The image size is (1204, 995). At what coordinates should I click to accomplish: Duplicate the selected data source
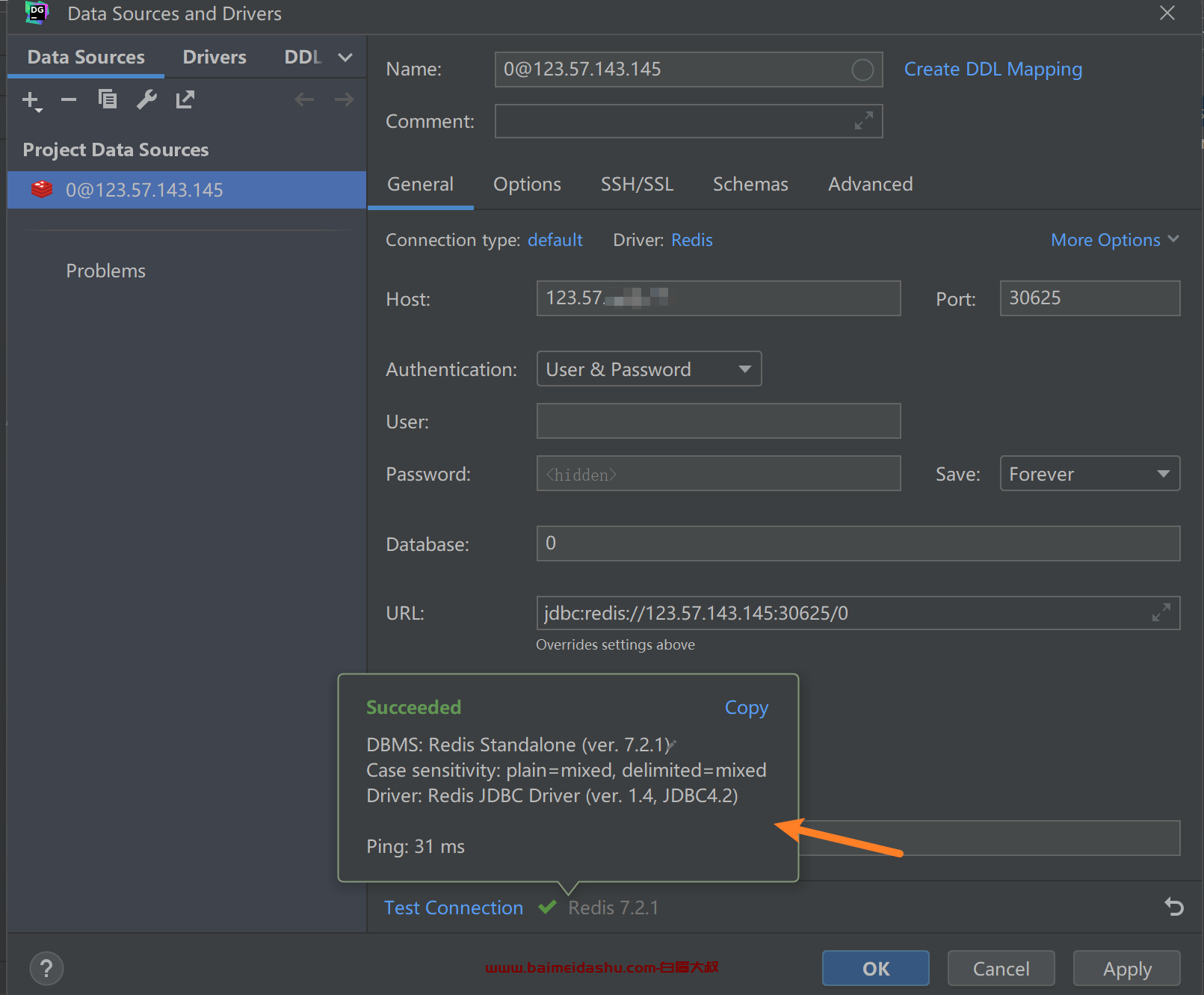108,99
